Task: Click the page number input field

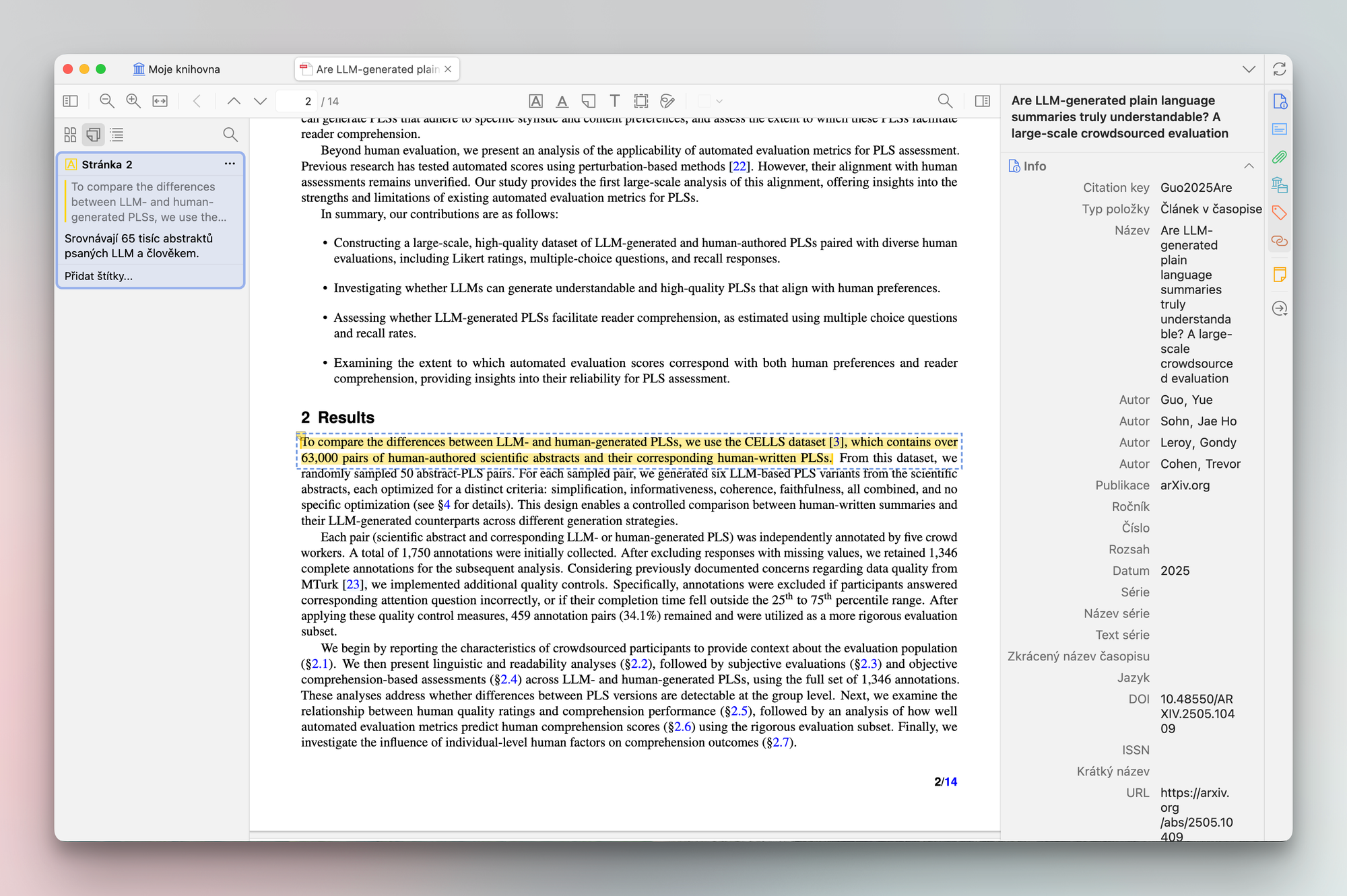Action: (297, 101)
